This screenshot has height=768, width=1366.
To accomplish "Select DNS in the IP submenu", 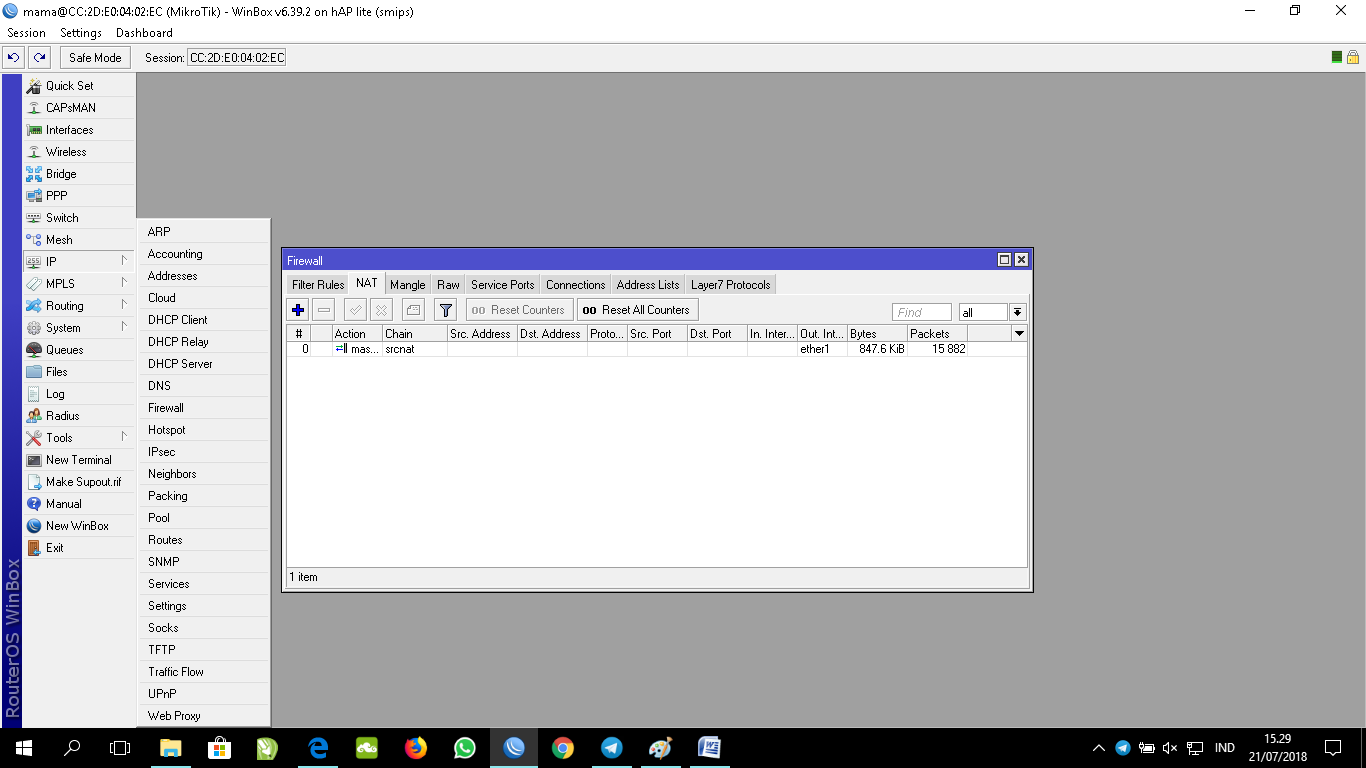I will (x=204, y=386).
